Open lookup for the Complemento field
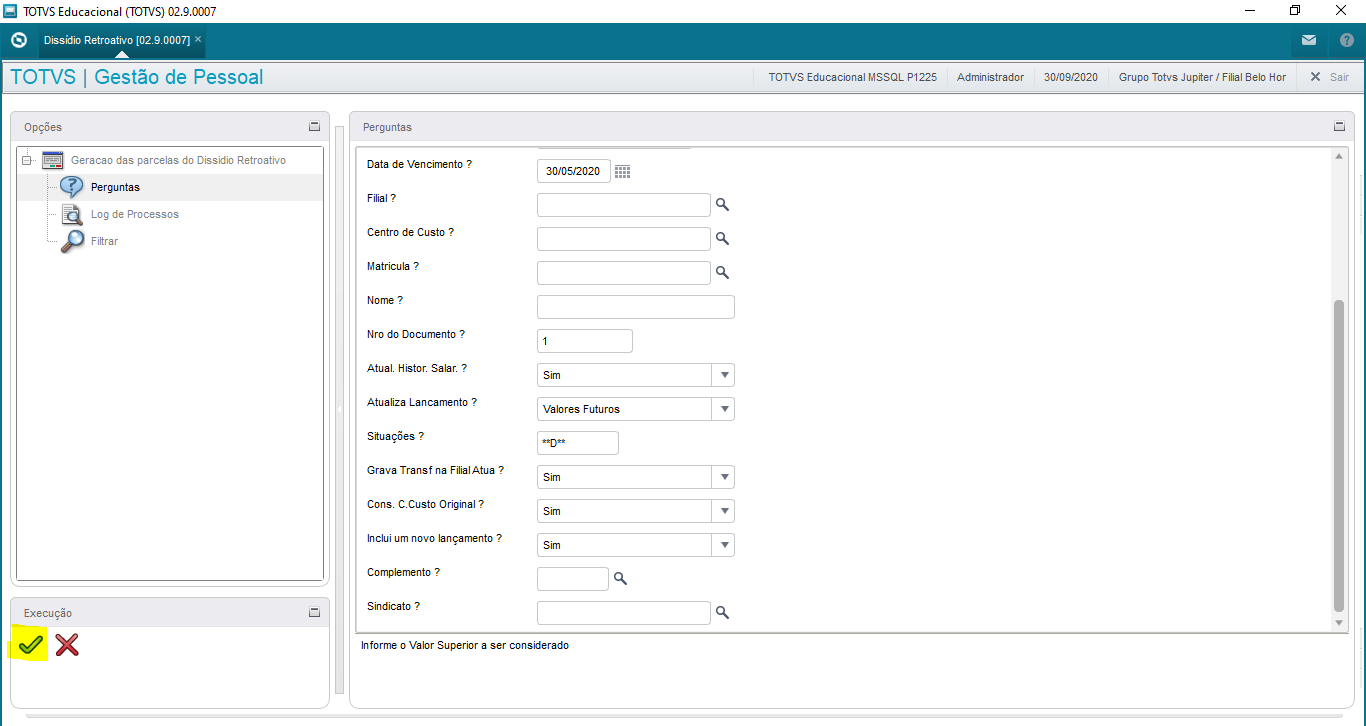Screen dimensions: 1366x726 [620, 579]
